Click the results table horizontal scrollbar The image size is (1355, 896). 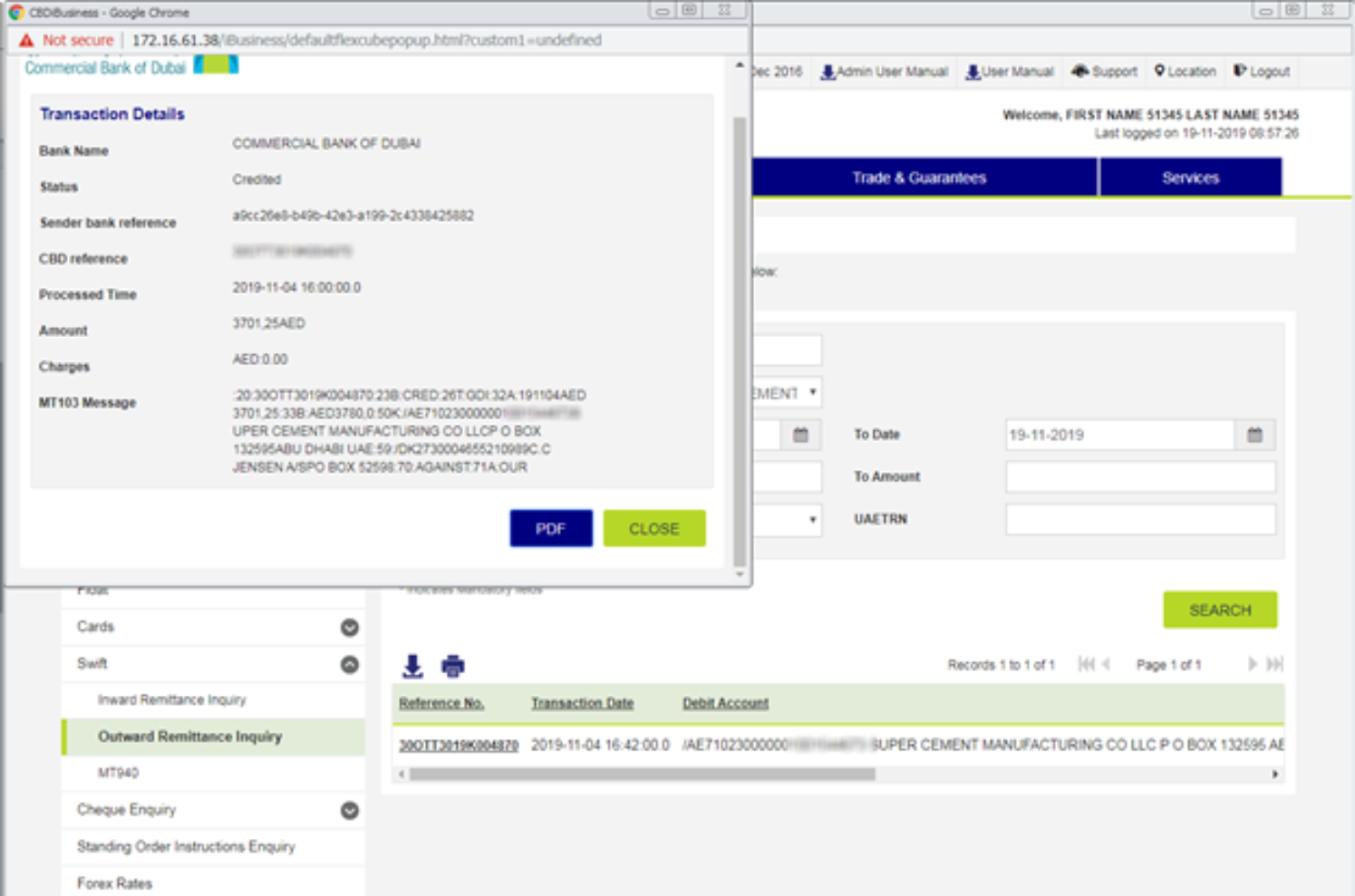pos(642,775)
